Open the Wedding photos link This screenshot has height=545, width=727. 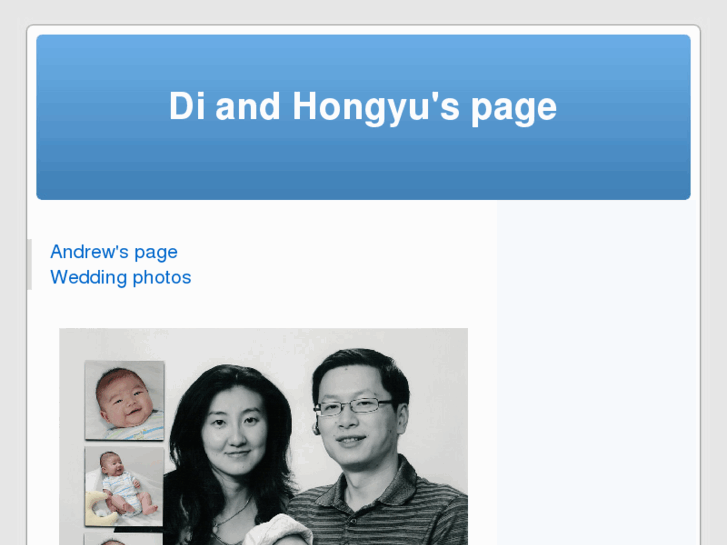(x=121, y=277)
